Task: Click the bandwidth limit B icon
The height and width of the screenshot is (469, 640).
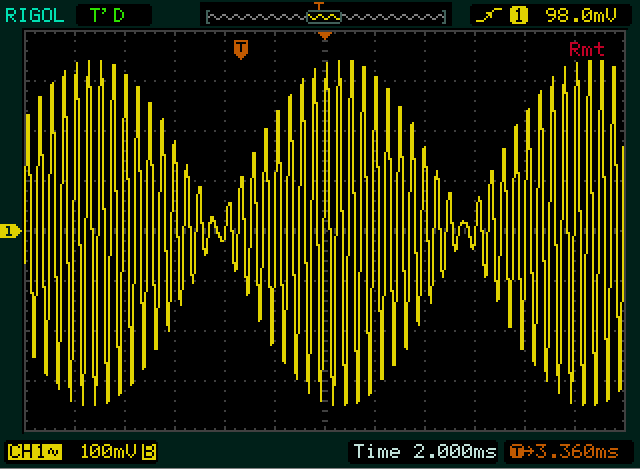Action: (x=149, y=452)
